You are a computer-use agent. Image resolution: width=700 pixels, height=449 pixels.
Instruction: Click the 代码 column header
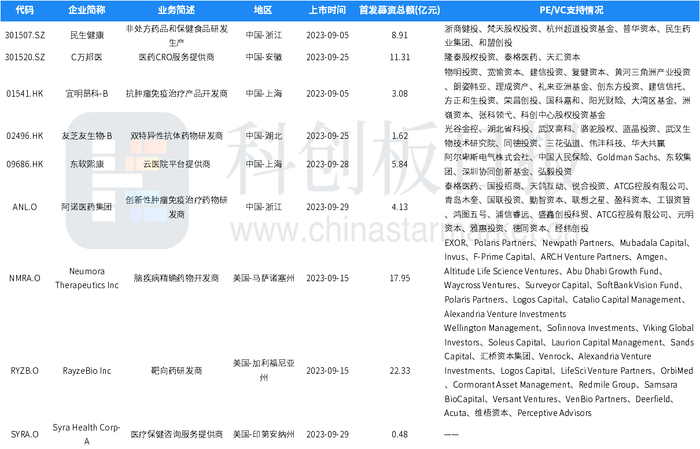[25, 10]
